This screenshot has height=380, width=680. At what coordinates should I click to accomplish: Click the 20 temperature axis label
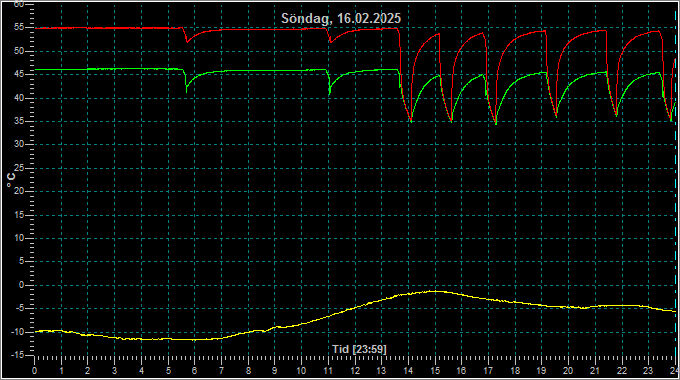click(x=19, y=191)
